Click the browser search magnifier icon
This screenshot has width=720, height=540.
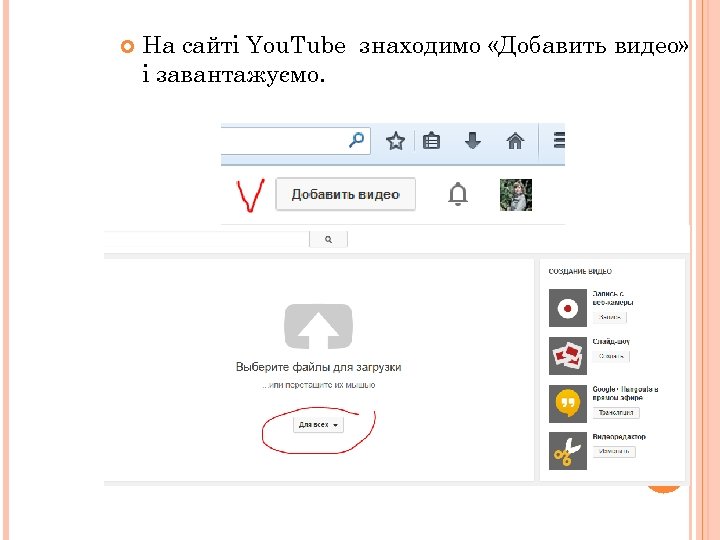(356, 140)
